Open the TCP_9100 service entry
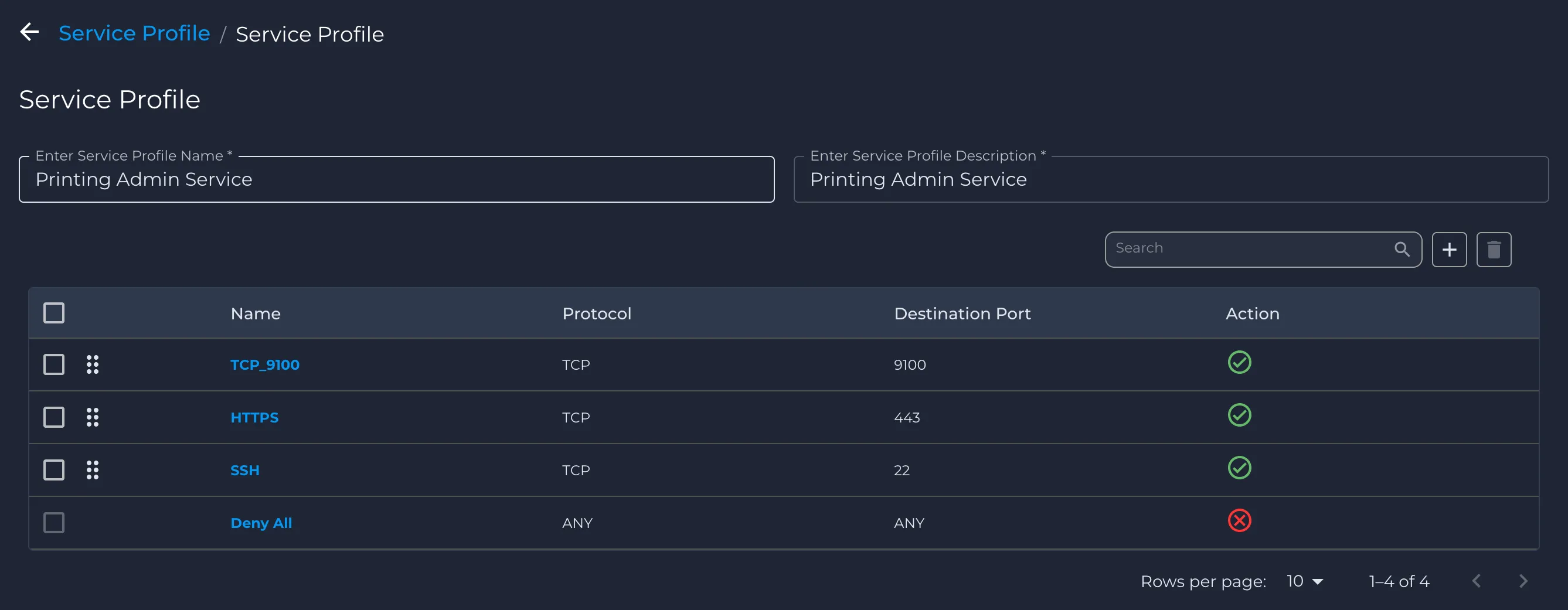1568x610 pixels. click(x=265, y=364)
